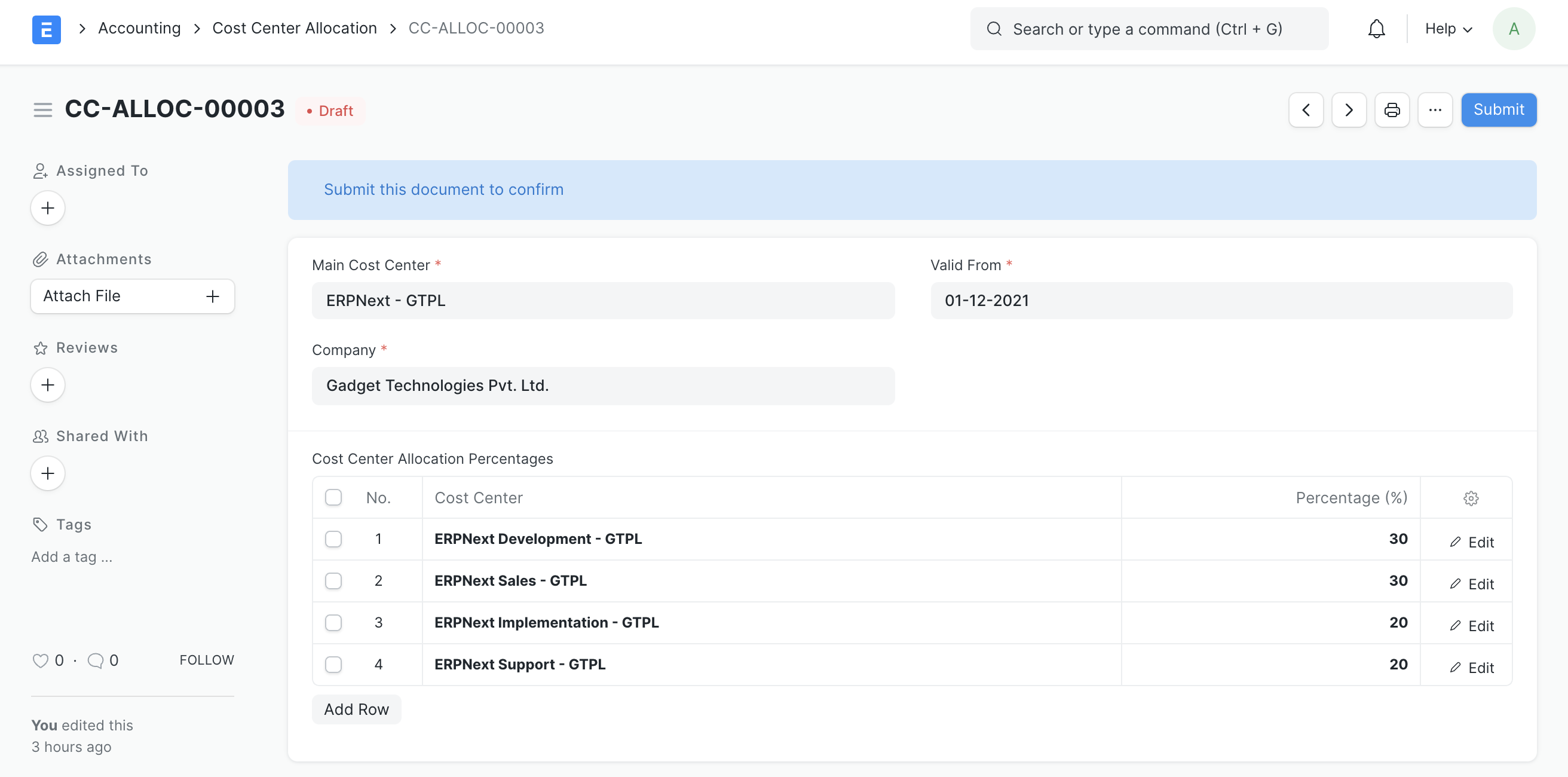The image size is (1568, 777).
Task: Like the document with the heart icon
Action: click(x=40, y=659)
